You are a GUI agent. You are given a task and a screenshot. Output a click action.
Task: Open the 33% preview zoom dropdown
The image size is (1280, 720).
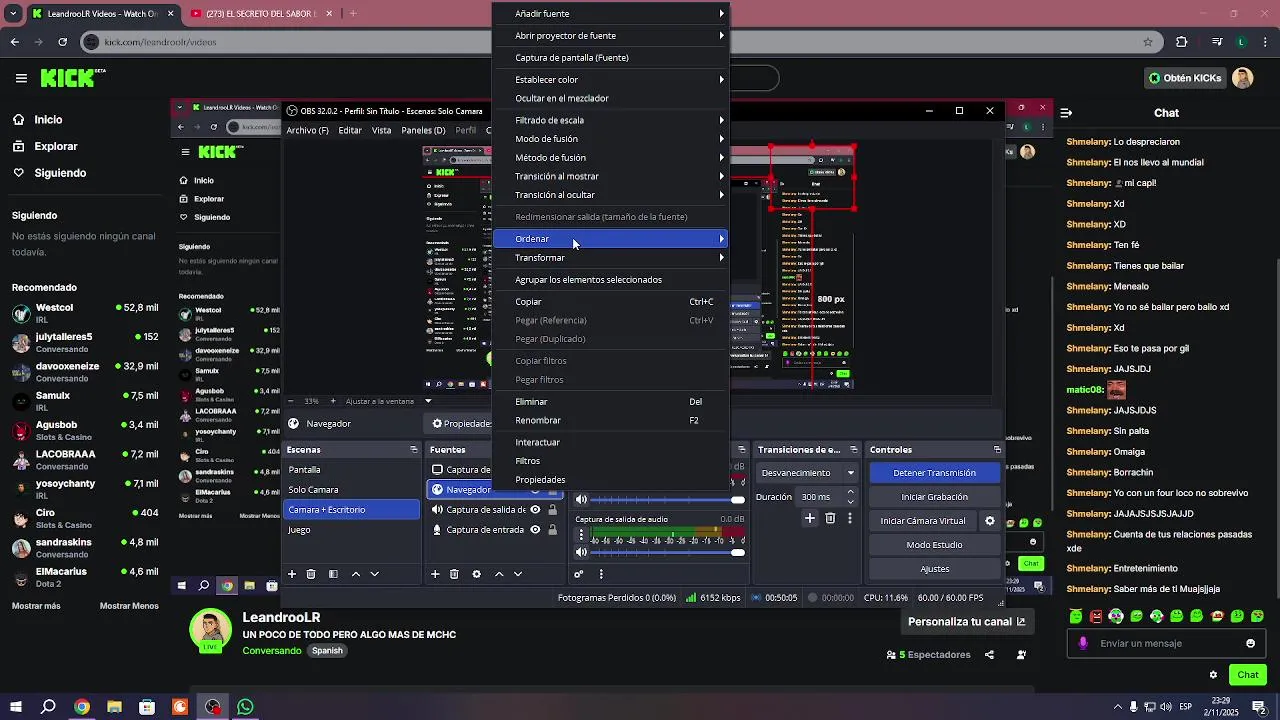pyautogui.click(x=311, y=402)
